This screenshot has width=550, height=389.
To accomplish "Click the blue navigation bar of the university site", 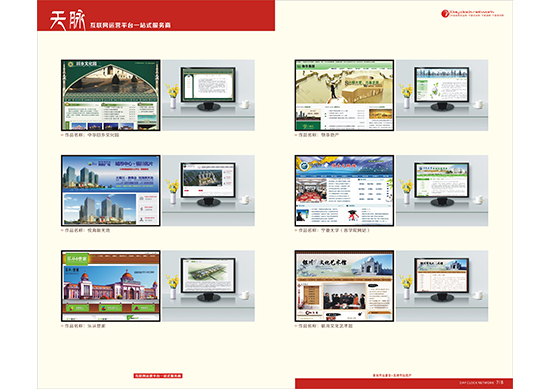I will point(344,176).
